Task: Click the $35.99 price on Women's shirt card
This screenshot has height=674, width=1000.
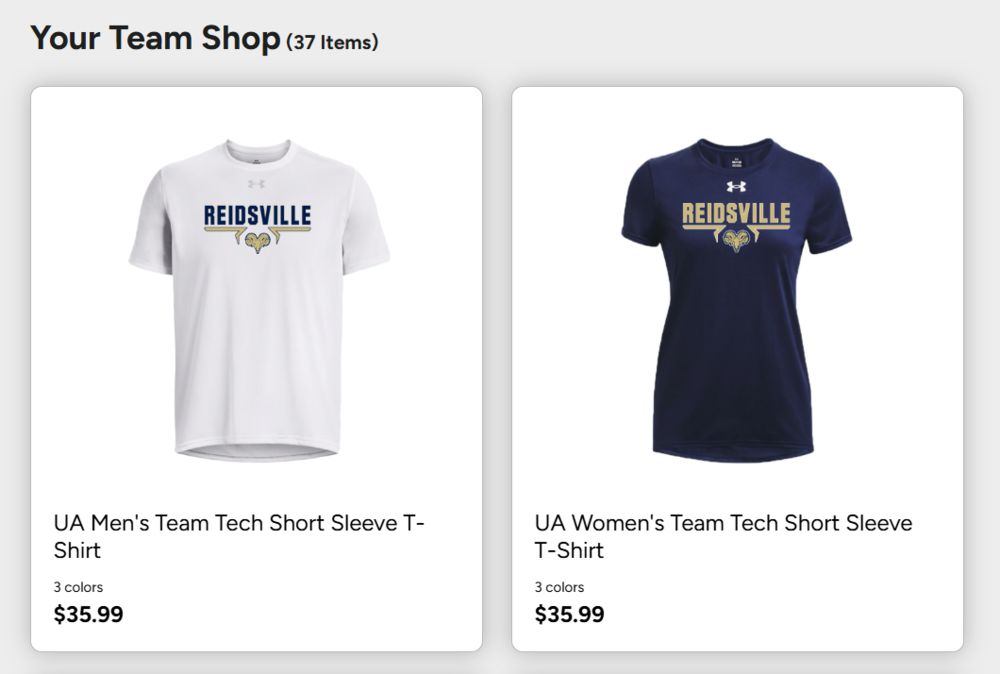Action: [x=569, y=614]
